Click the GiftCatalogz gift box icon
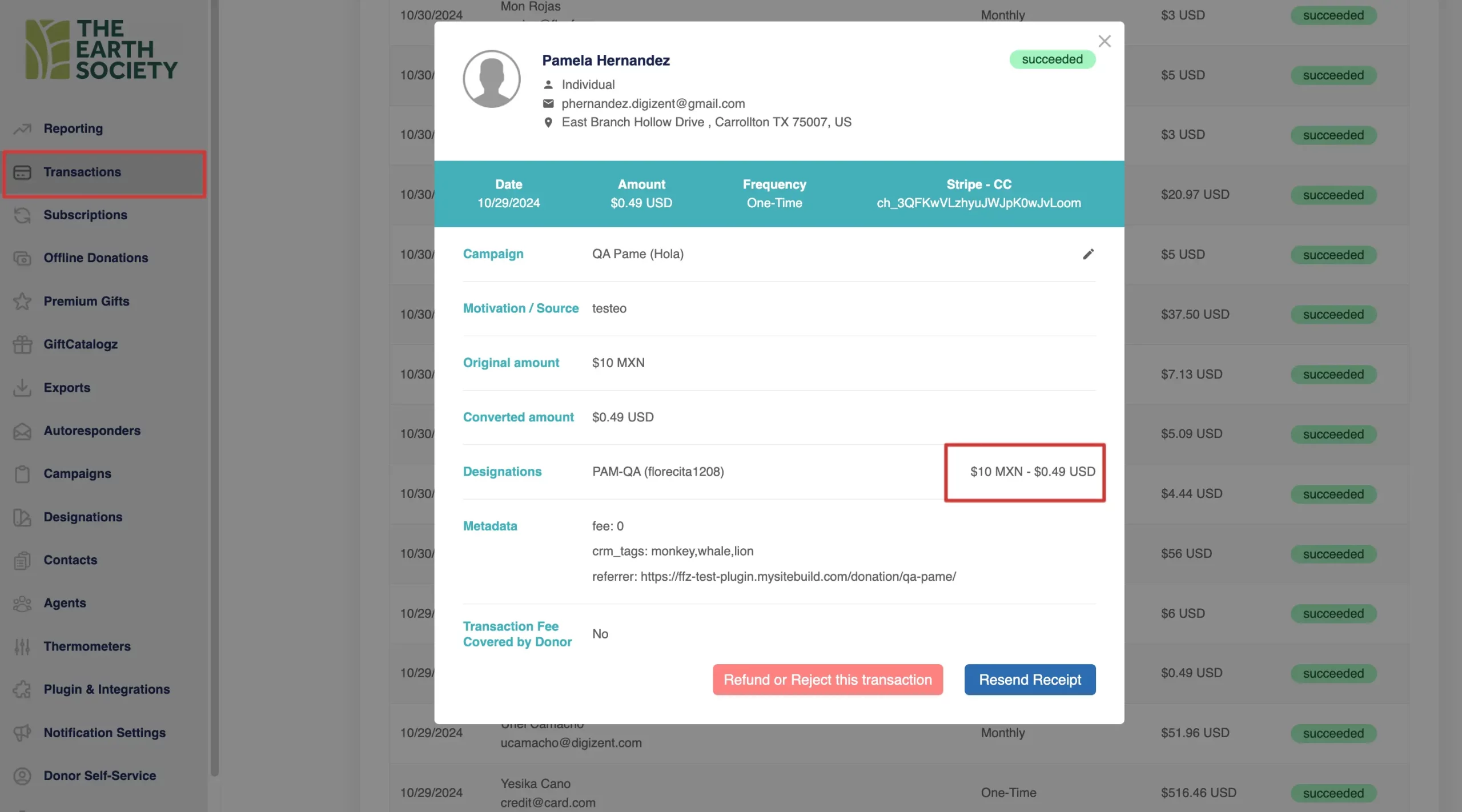 pyautogui.click(x=22, y=344)
